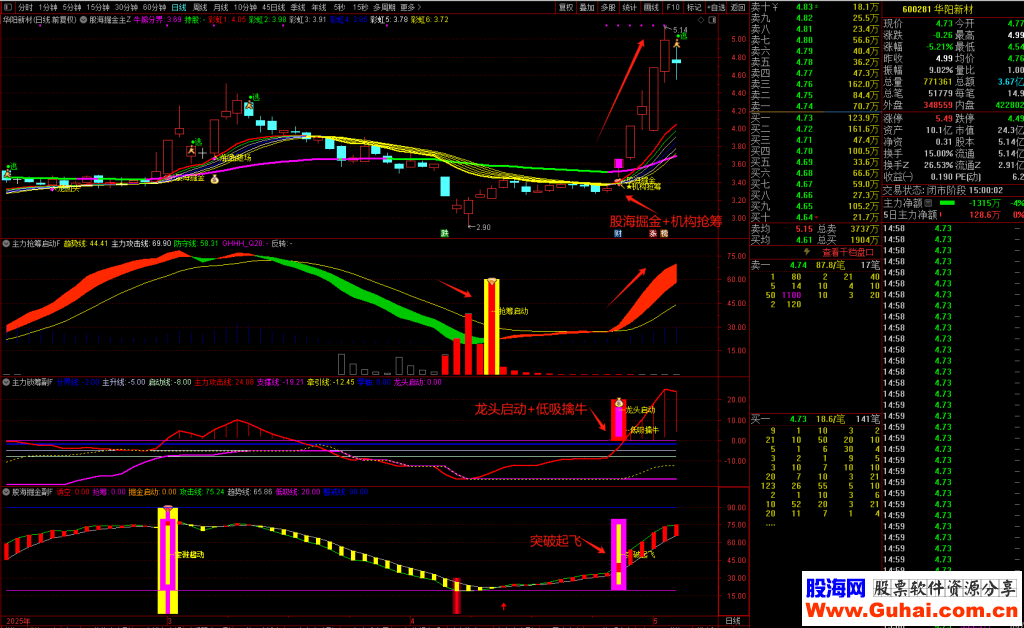Collapse the 股海掘金副F indicator panel
This screenshot has height=628, width=1024.
coord(7,492)
